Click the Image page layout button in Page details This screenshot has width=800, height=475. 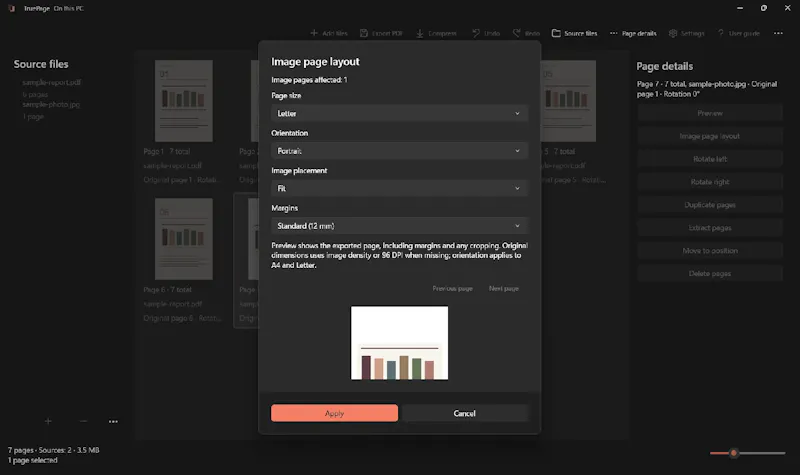[x=710, y=136]
